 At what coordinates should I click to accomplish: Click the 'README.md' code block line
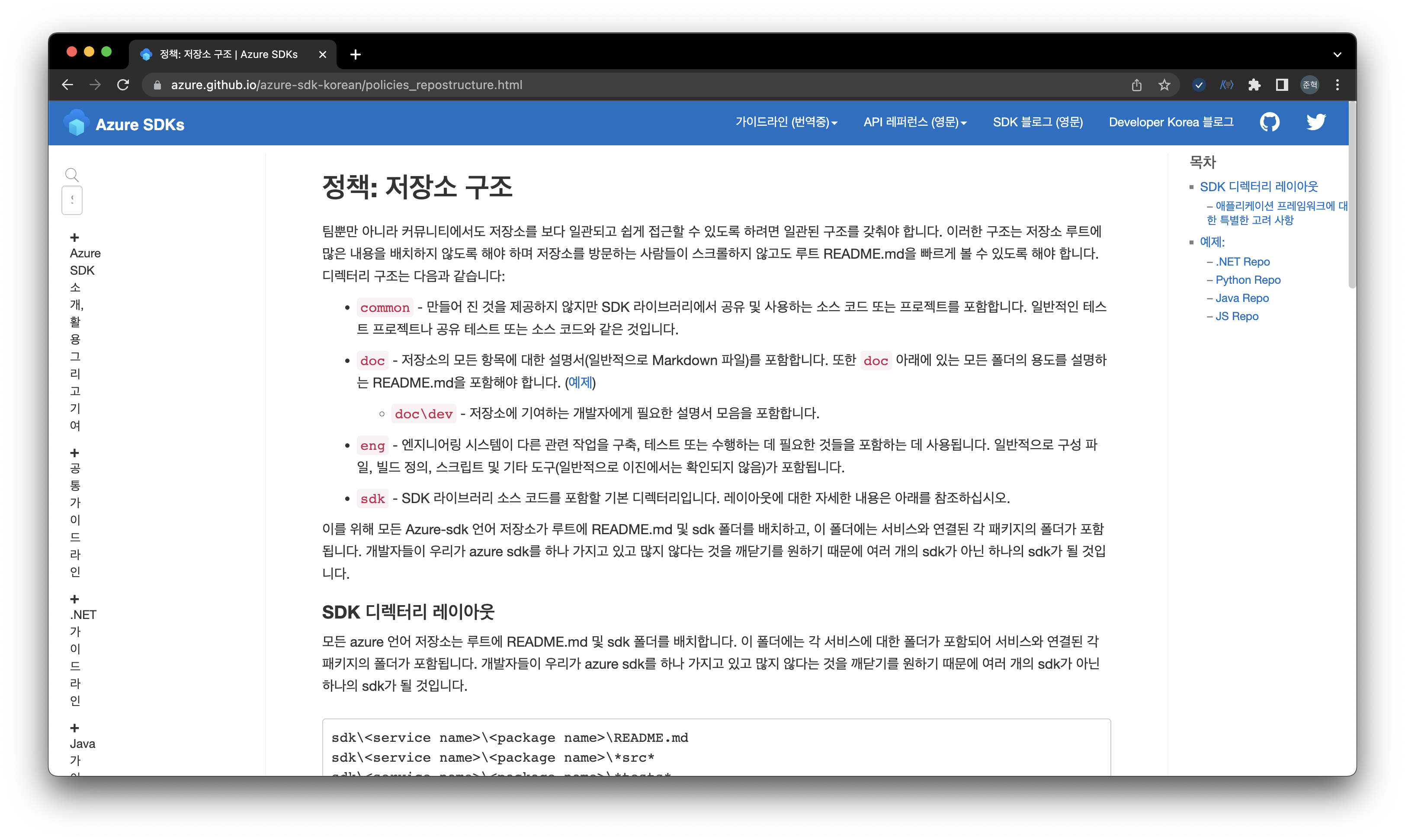[x=510, y=738]
